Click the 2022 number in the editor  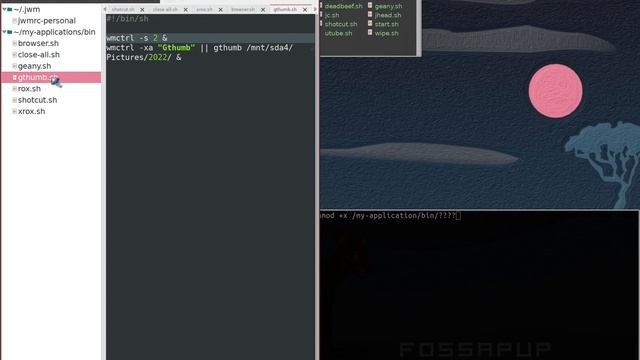pyautogui.click(x=158, y=57)
